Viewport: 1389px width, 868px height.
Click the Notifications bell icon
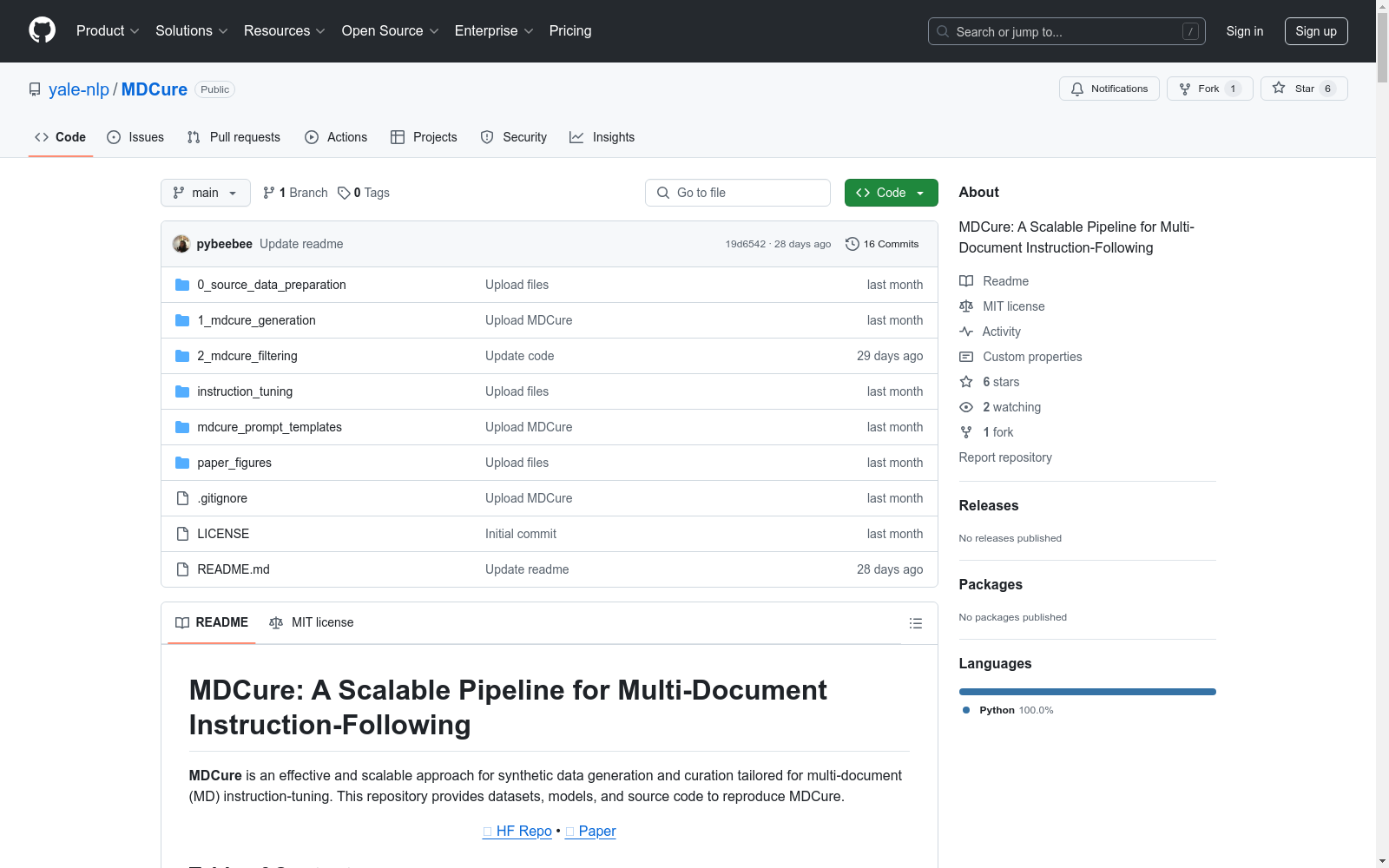(x=1077, y=89)
